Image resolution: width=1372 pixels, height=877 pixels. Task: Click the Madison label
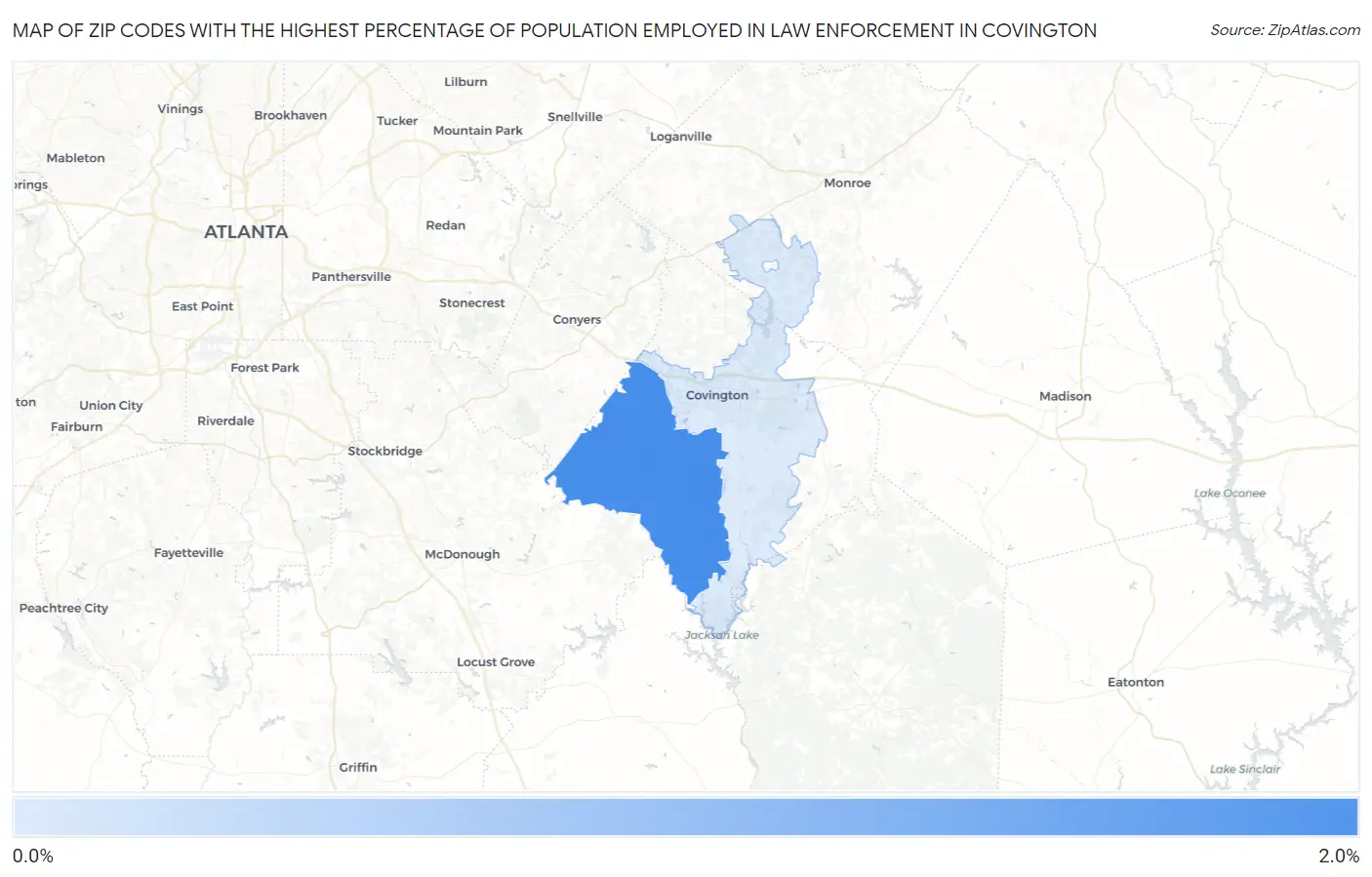click(1065, 396)
